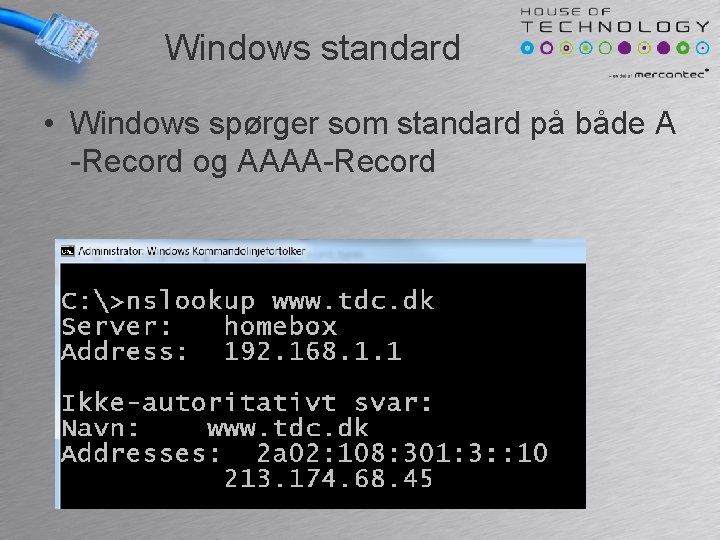Click the solid green circle with white center
This screenshot has width=720, height=540.
[683, 48]
